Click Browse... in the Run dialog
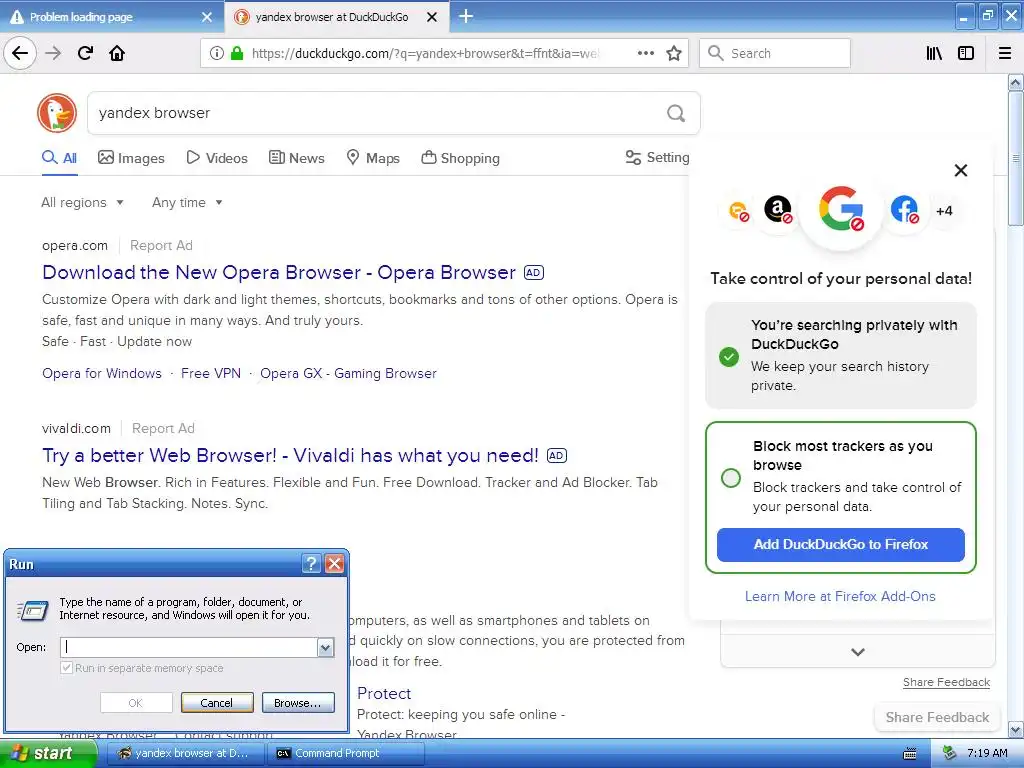The width and height of the screenshot is (1024, 768). point(298,703)
